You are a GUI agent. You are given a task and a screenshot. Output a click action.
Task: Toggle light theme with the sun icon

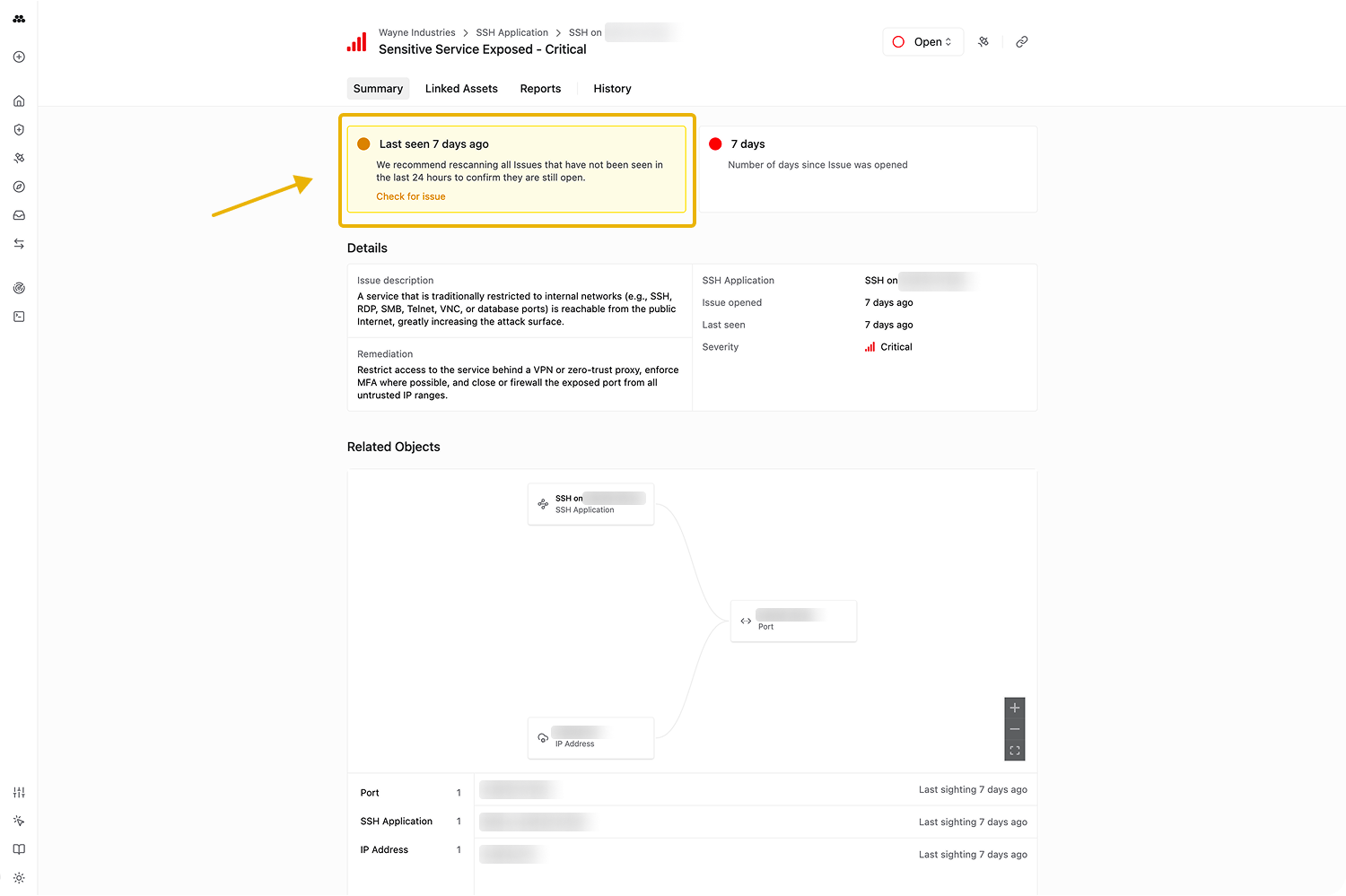pyautogui.click(x=19, y=878)
